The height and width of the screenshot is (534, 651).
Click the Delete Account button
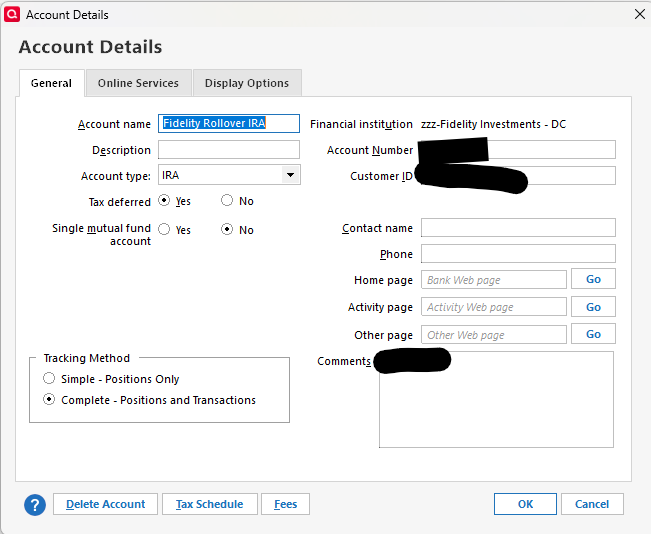pos(105,504)
